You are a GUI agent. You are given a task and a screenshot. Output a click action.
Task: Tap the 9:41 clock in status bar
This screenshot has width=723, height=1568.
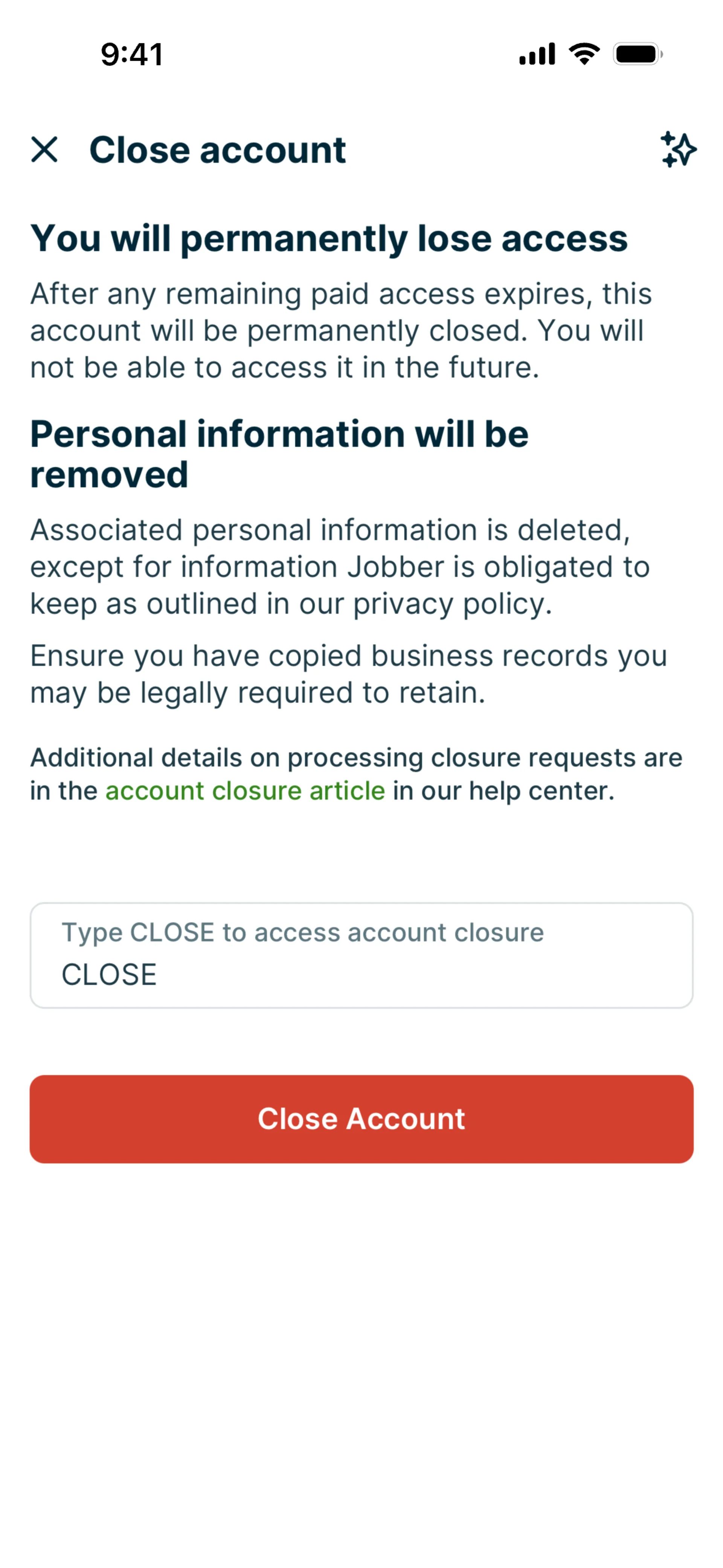(x=132, y=54)
